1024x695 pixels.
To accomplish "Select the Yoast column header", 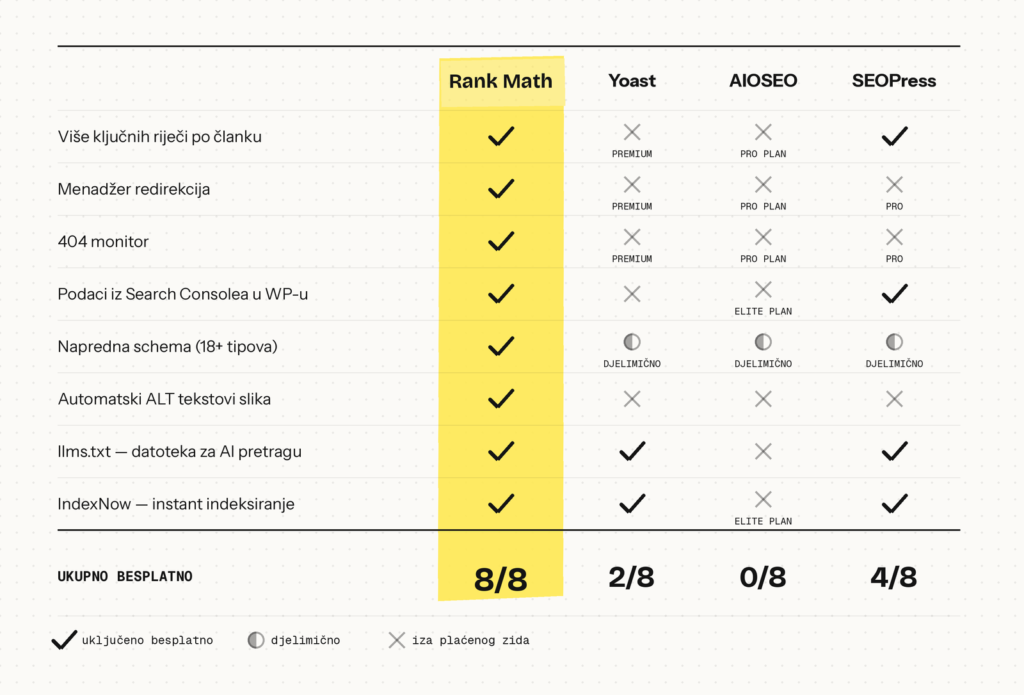I will click(x=632, y=81).
